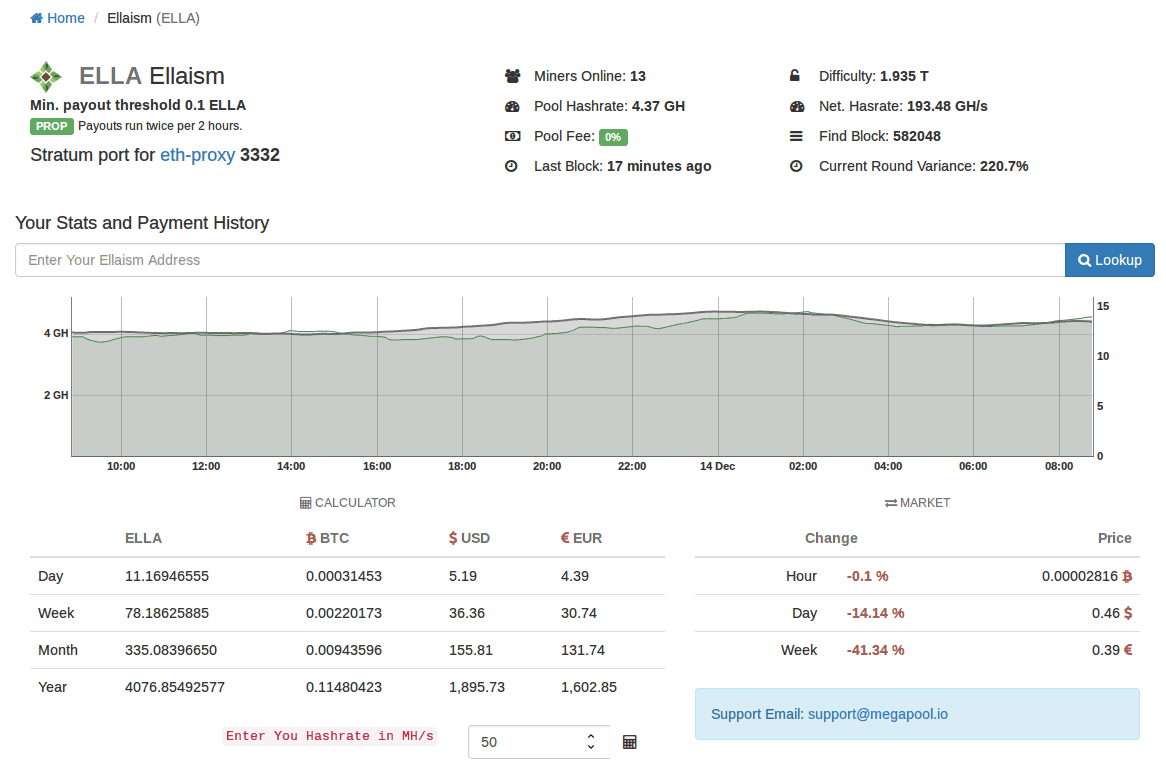
Task: Go to the Home breadcrumb link
Action: (57, 18)
